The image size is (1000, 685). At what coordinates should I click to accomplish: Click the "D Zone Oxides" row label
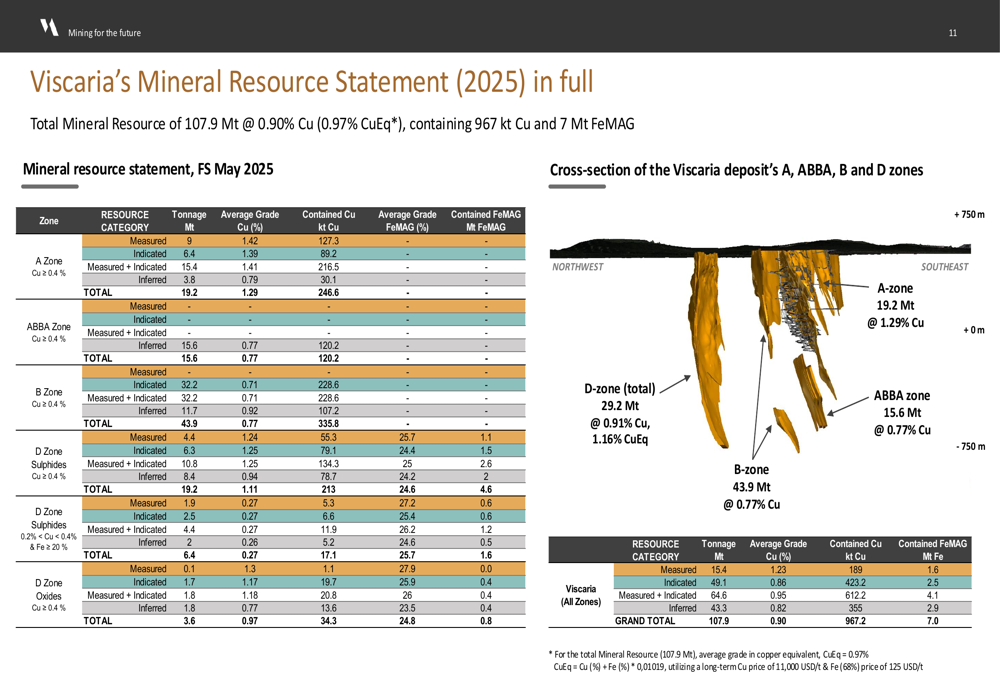coord(49,595)
